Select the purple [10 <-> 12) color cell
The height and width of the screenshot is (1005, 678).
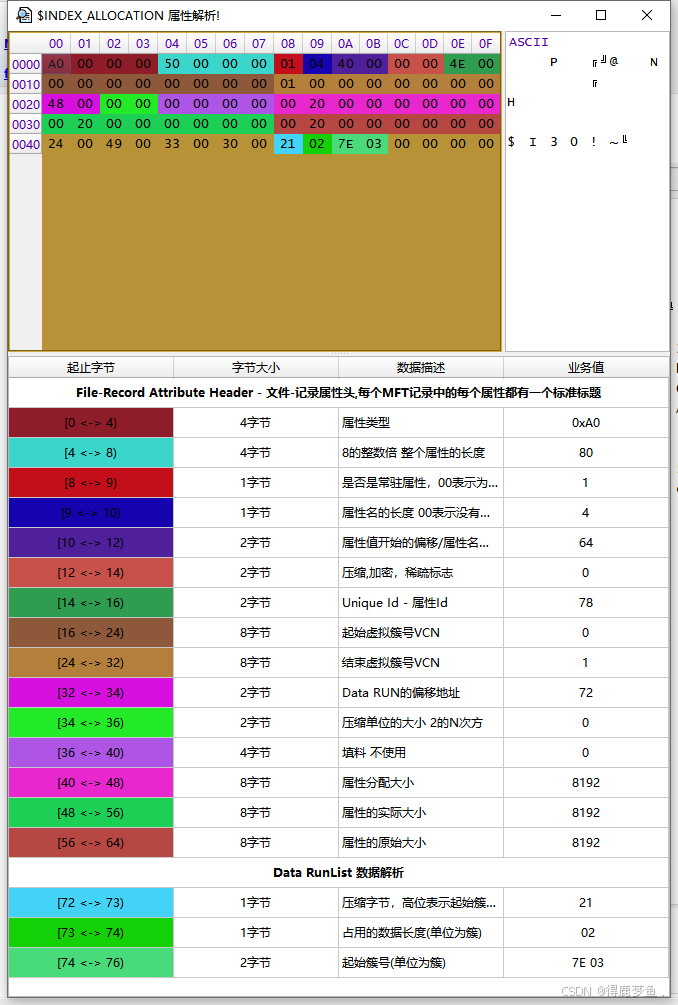[x=91, y=543]
